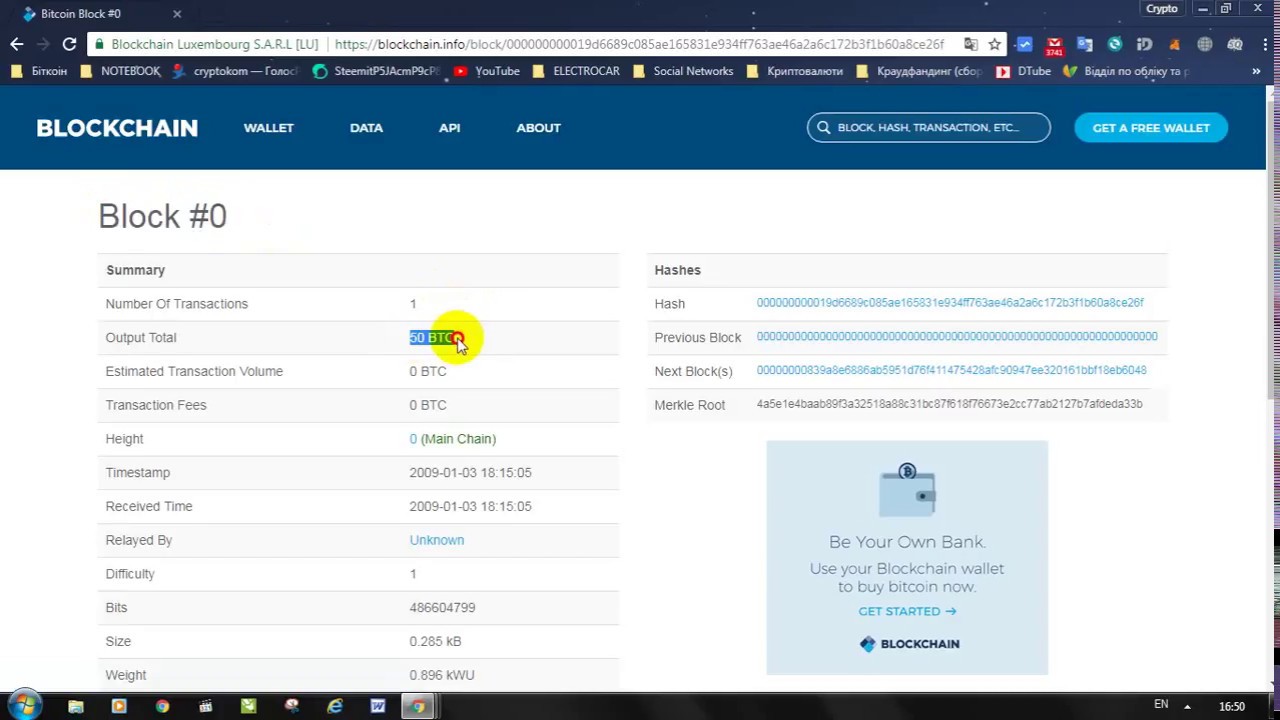
Task: Open the YouTube bookmark
Action: click(487, 71)
